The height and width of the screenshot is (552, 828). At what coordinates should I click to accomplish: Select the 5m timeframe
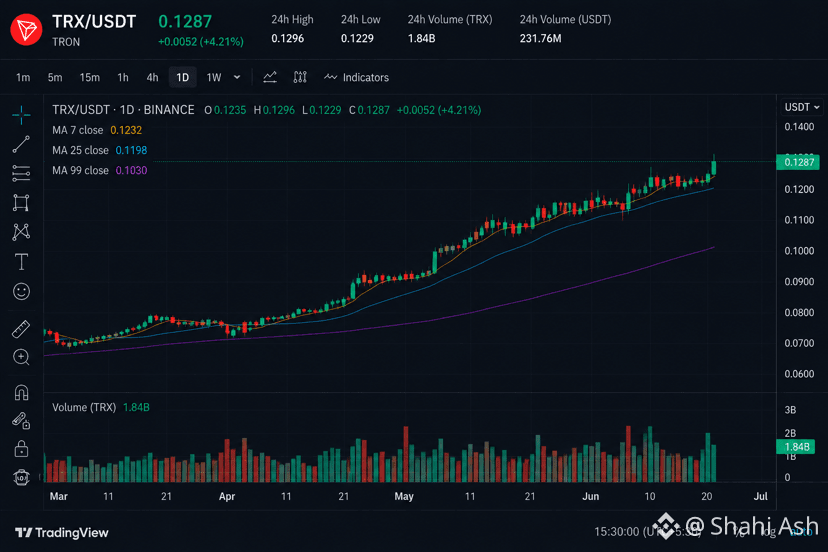coord(55,78)
